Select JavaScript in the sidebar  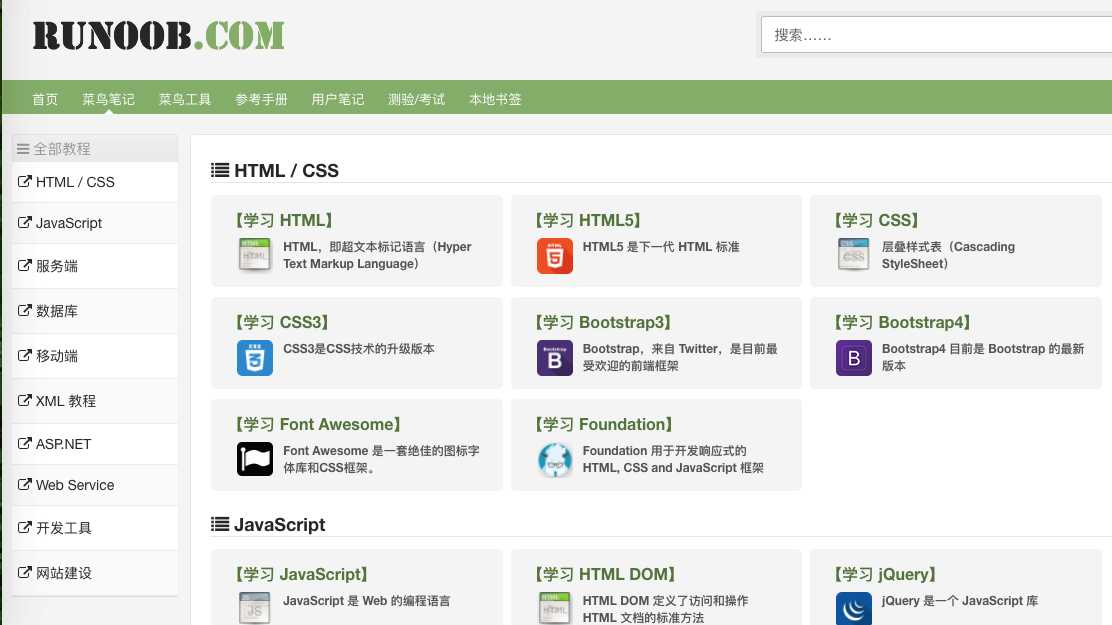point(95,223)
